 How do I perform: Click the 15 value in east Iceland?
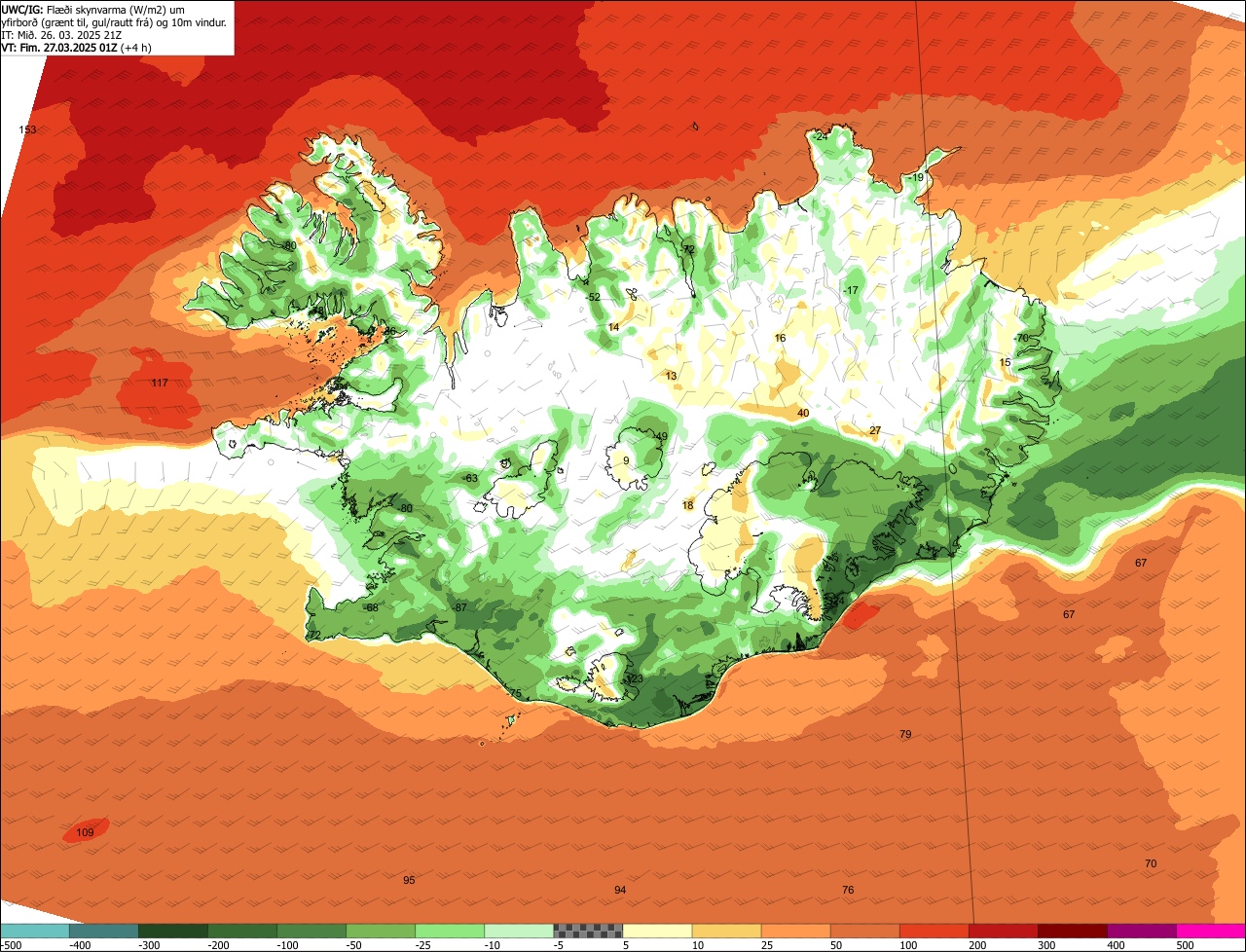click(x=1006, y=362)
